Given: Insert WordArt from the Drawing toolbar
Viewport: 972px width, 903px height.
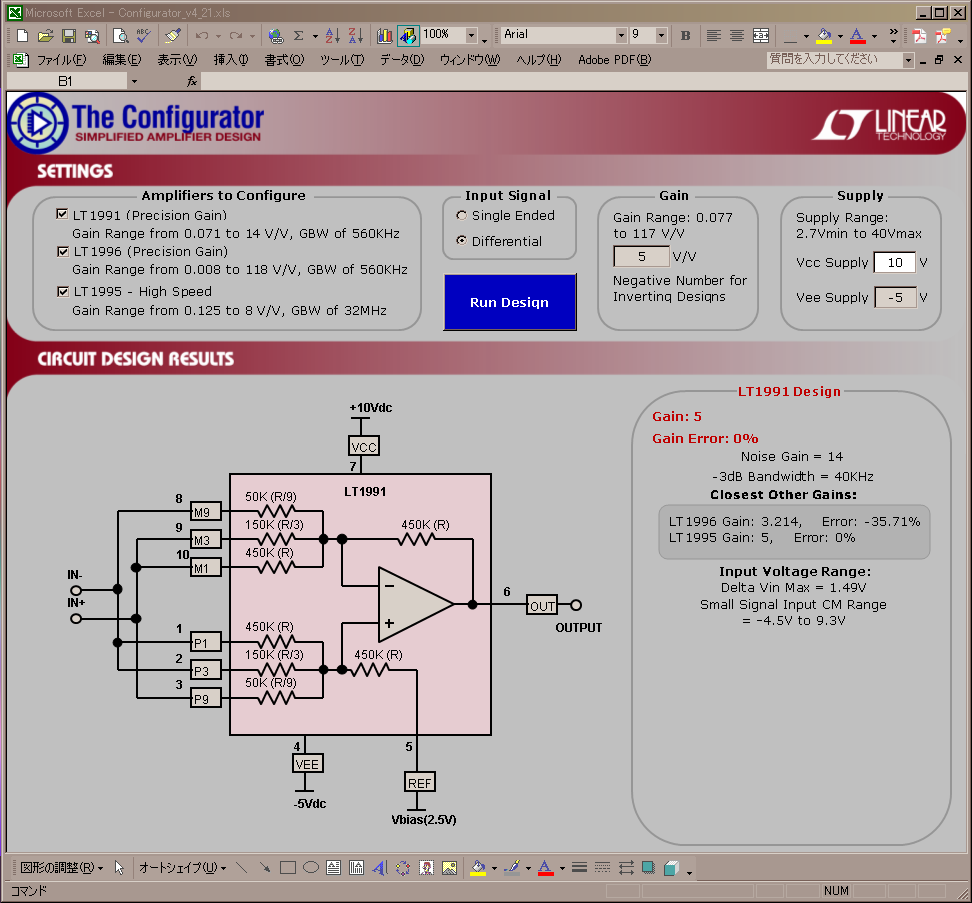Looking at the screenshot, I should [380, 868].
